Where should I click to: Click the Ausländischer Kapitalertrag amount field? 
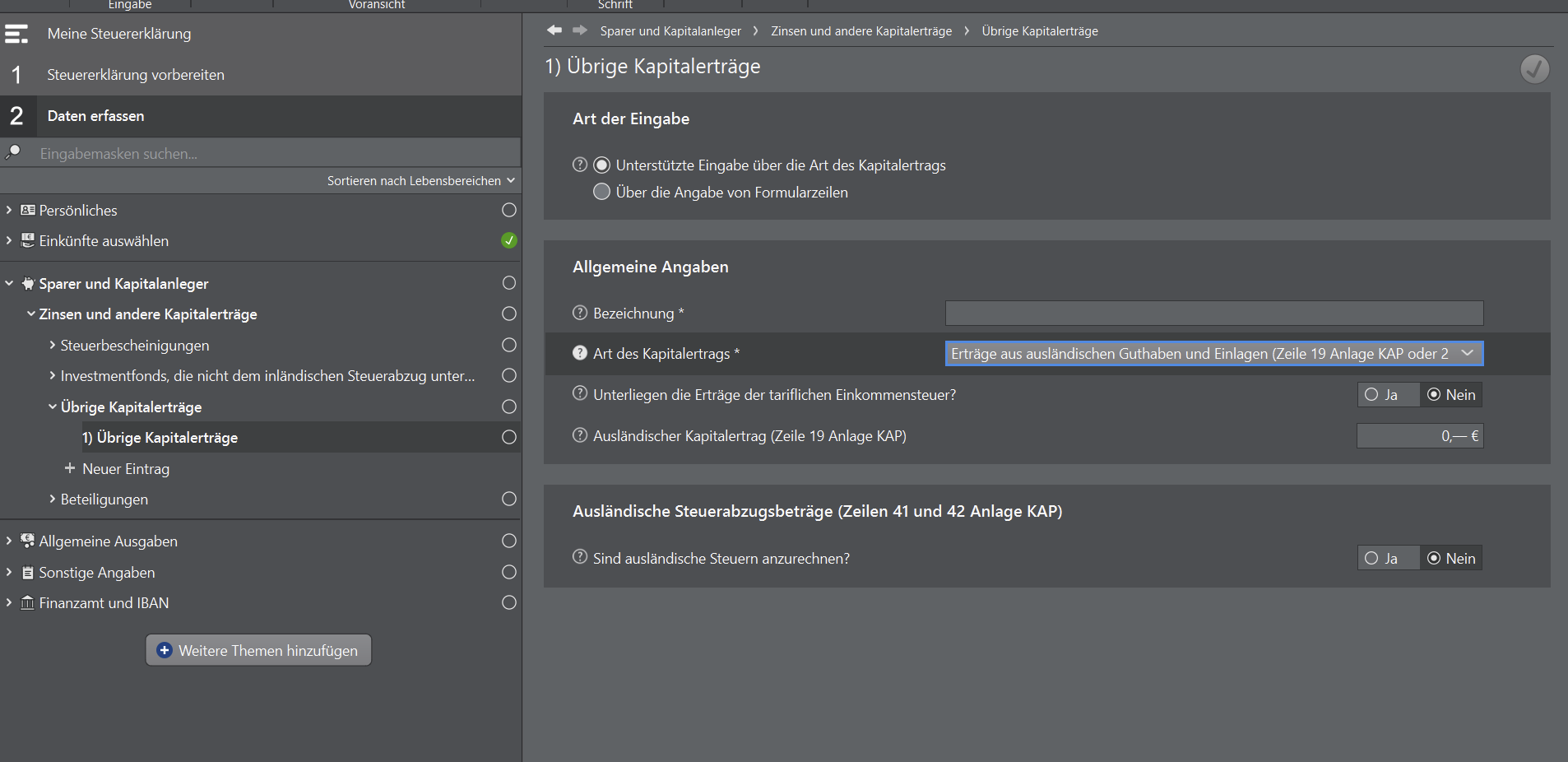(x=1419, y=436)
